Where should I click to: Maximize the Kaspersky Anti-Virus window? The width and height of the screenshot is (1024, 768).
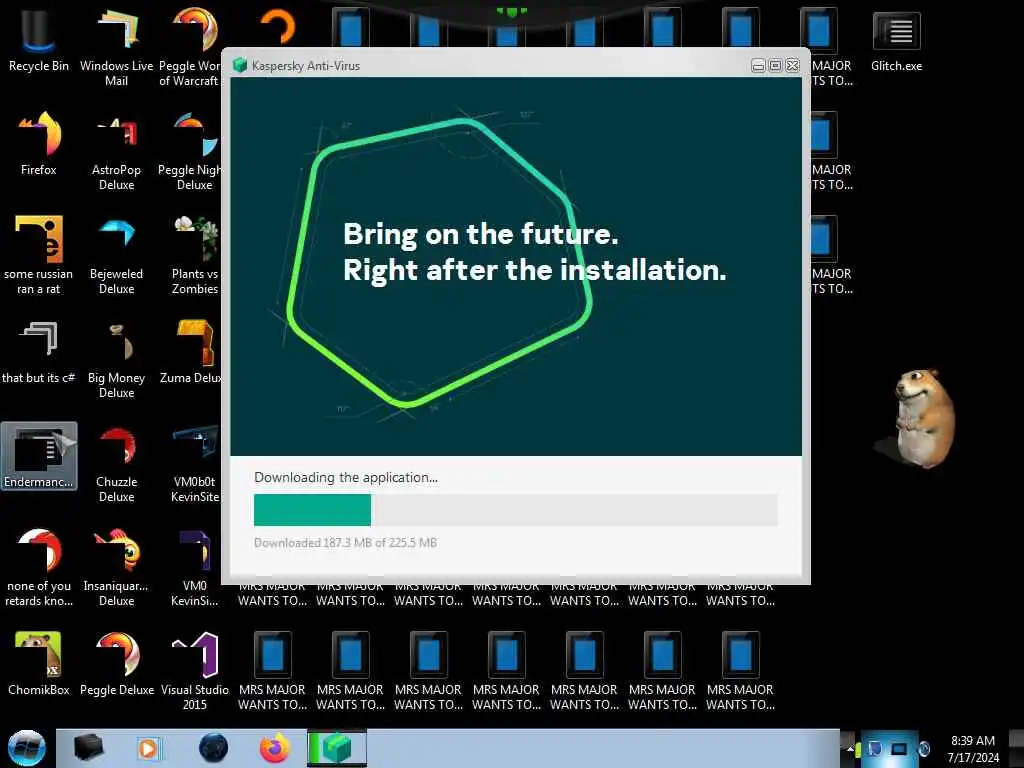[775, 65]
